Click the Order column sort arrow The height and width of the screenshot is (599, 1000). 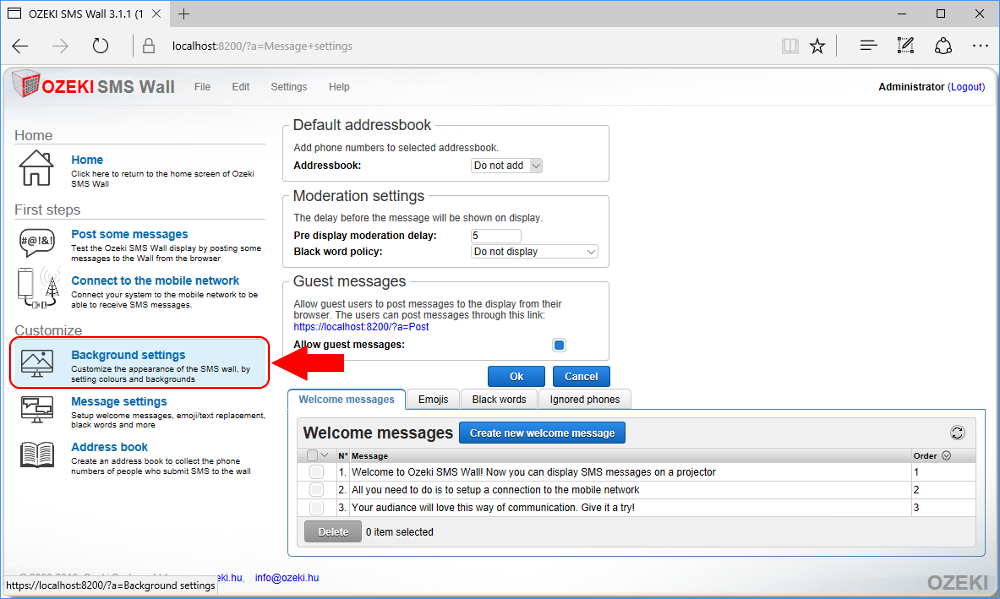coord(946,455)
